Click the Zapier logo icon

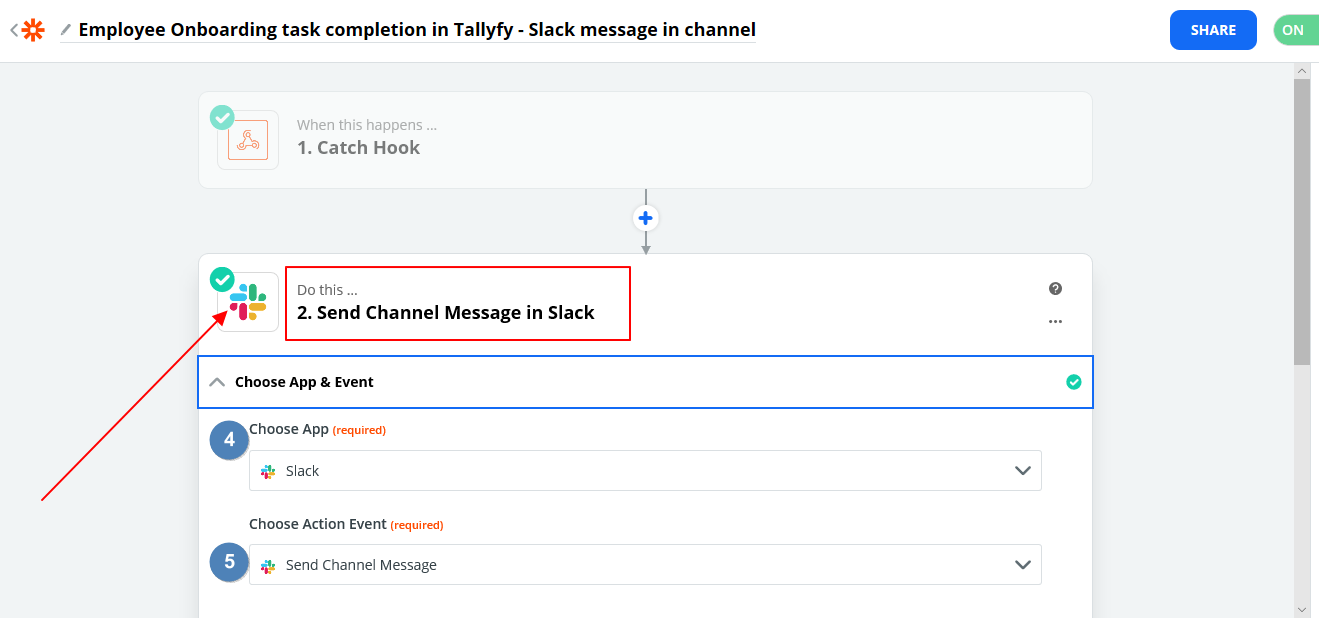click(x=30, y=29)
